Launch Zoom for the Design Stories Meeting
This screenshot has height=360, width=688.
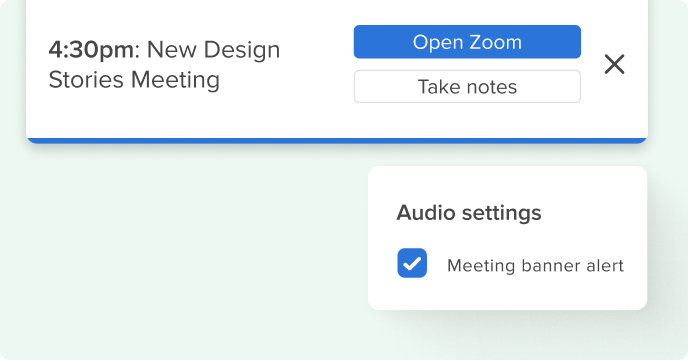467,42
